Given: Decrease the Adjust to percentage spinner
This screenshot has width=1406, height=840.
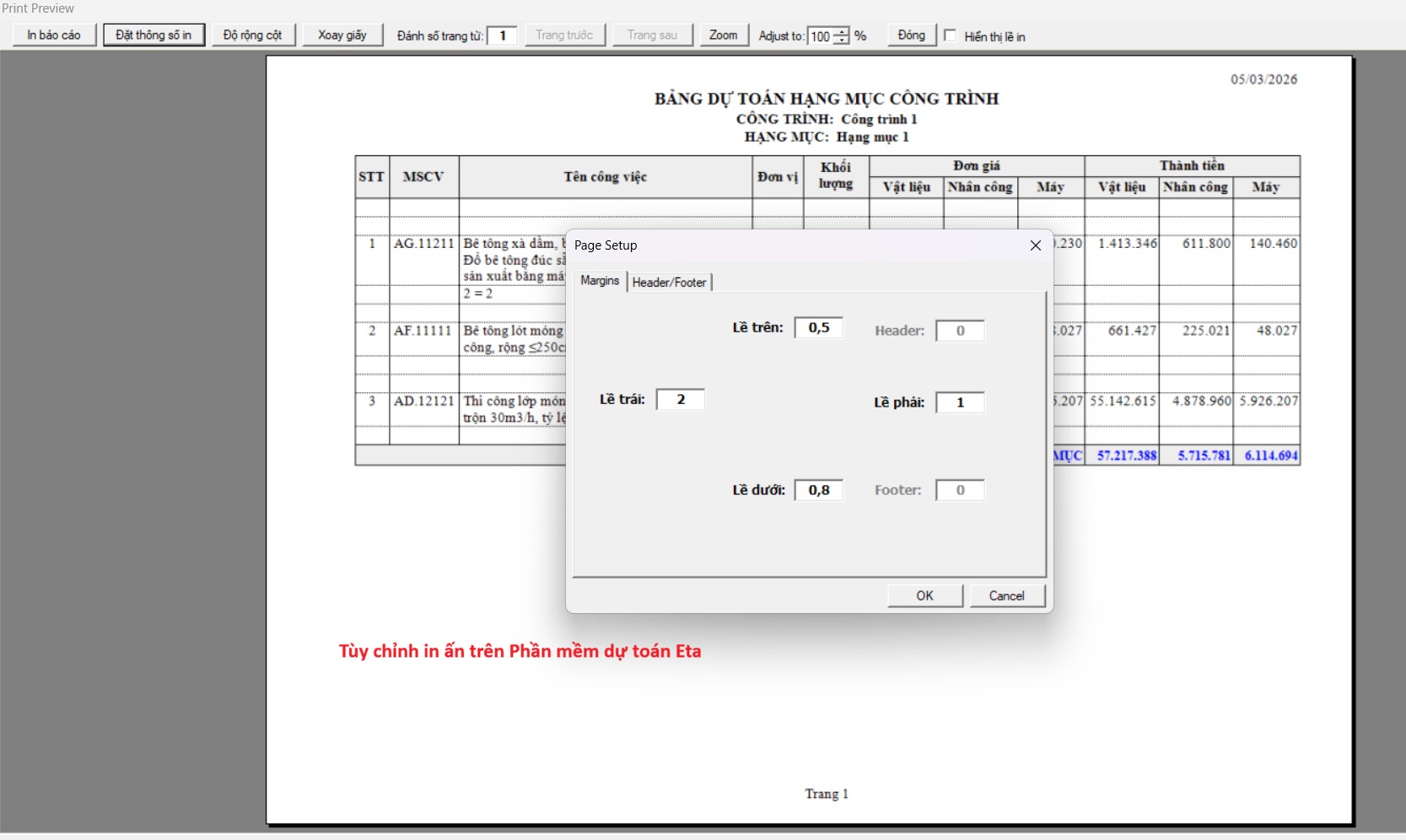Looking at the screenshot, I should [x=841, y=40].
